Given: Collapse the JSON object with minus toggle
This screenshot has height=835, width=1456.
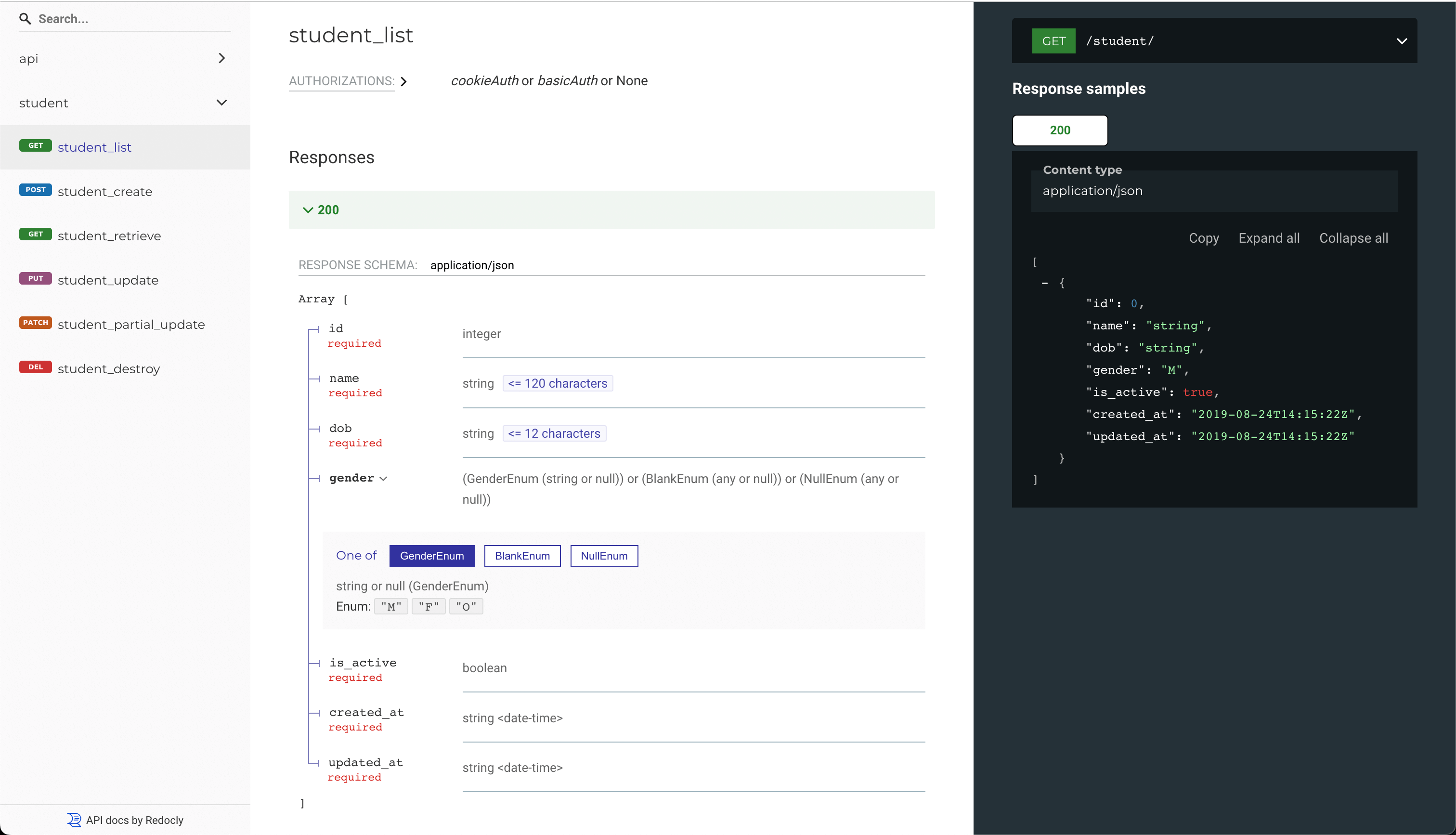Looking at the screenshot, I should coord(1044,283).
